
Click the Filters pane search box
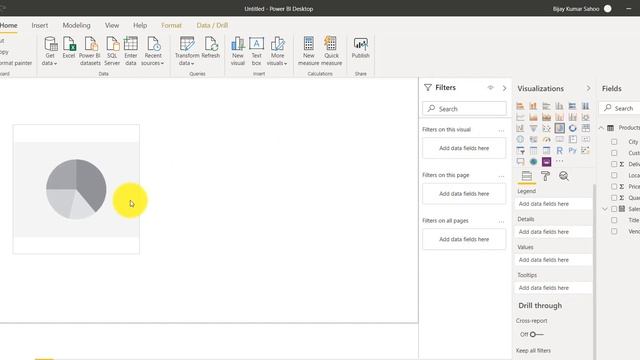pos(464,109)
